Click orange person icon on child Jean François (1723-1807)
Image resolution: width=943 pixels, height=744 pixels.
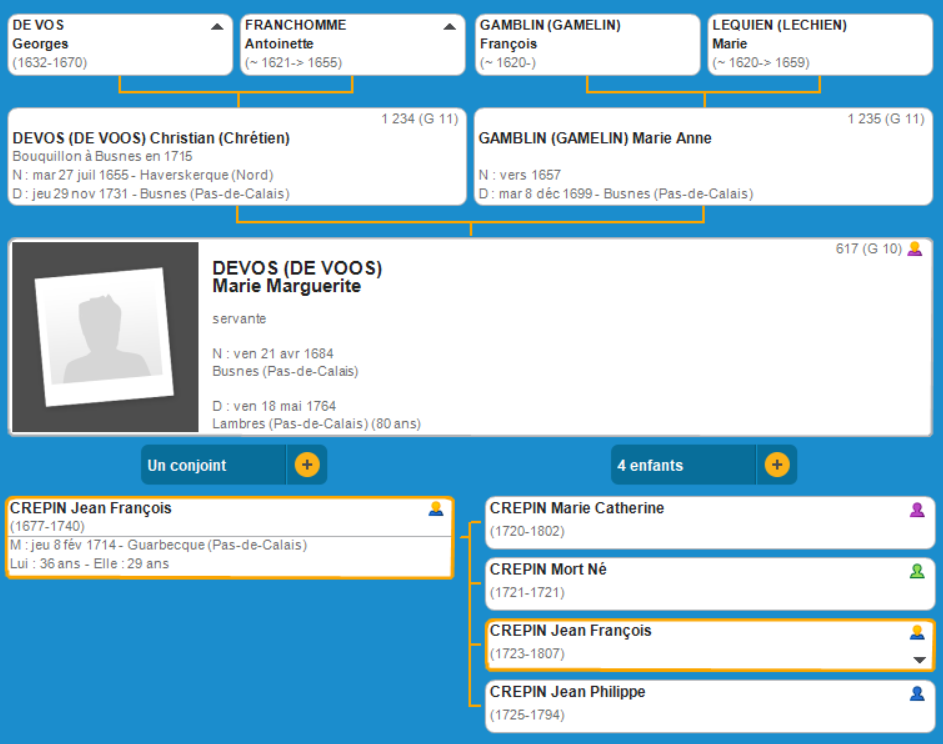pyautogui.click(x=917, y=632)
